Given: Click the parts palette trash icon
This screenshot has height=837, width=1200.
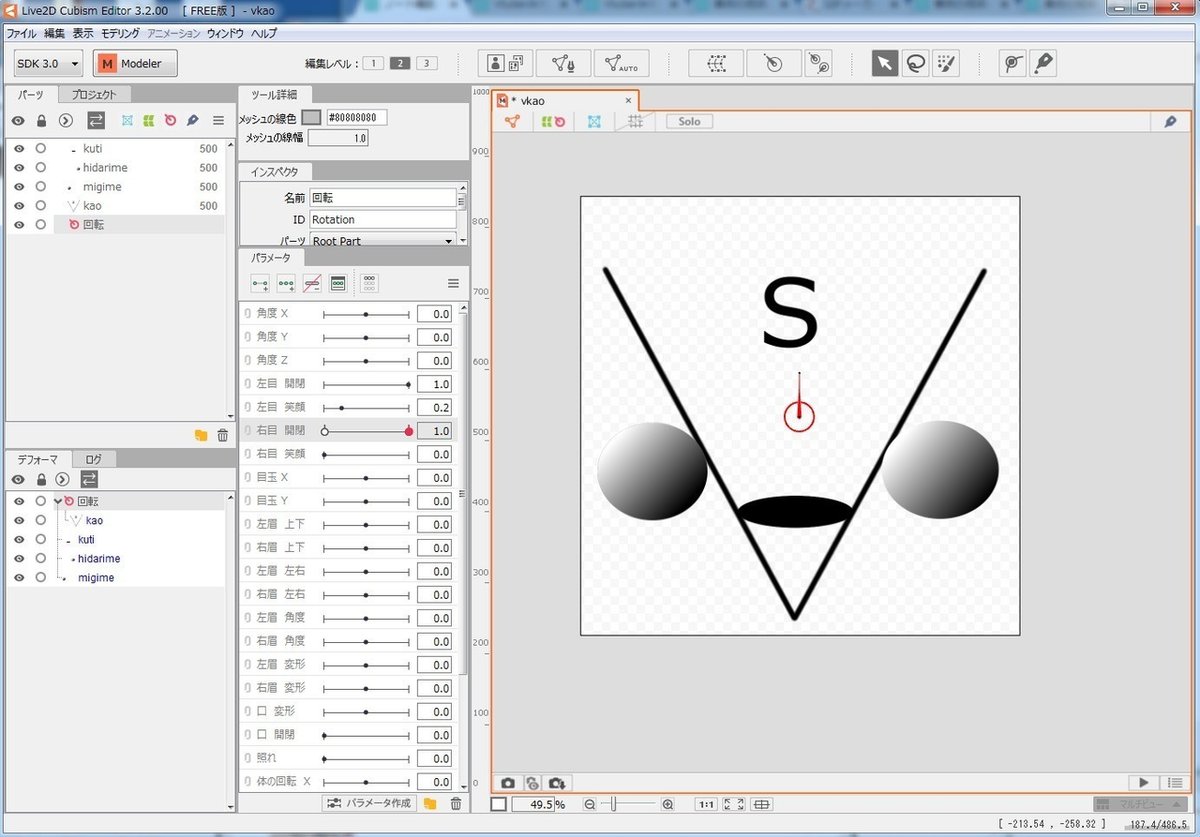Looking at the screenshot, I should coord(223,436).
